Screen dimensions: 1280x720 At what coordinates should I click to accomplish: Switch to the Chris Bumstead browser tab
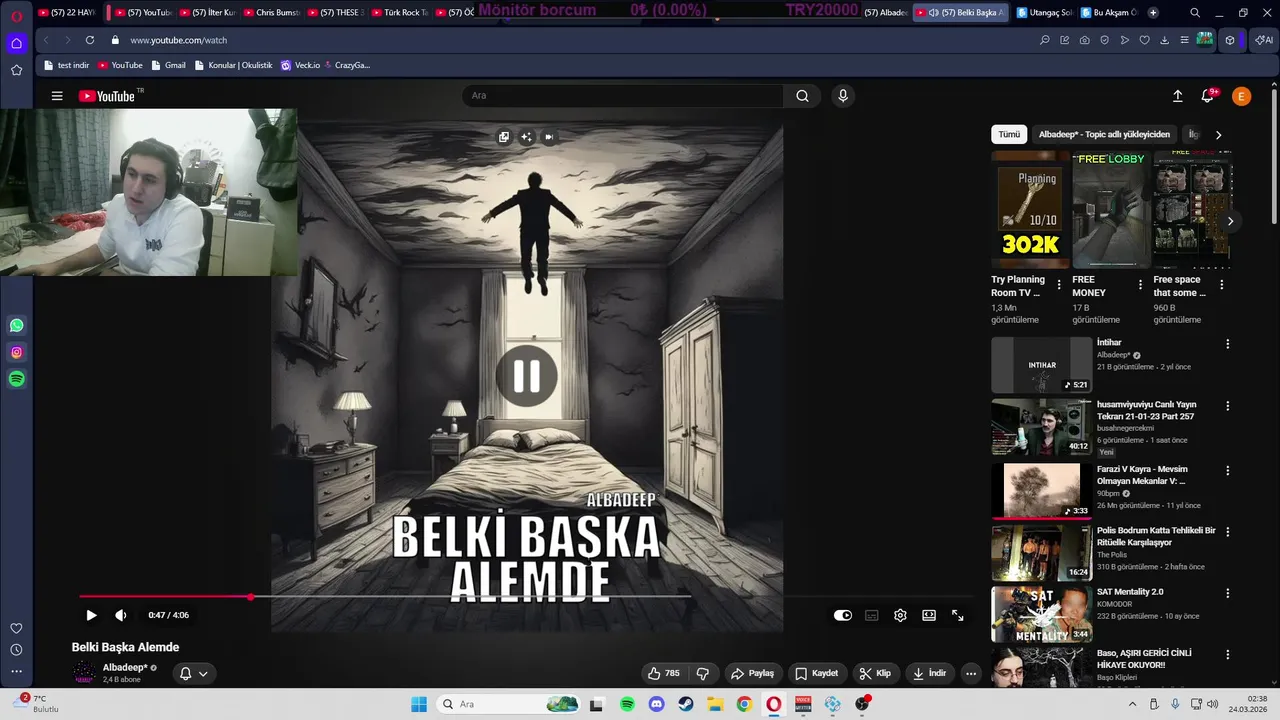(271, 13)
